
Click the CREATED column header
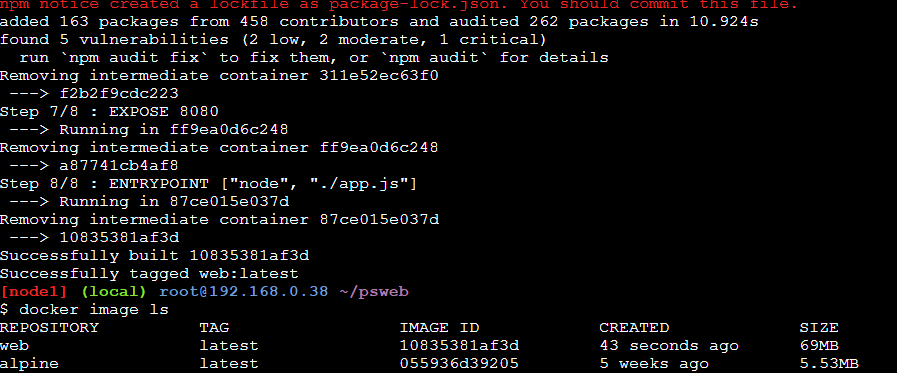[634, 328]
